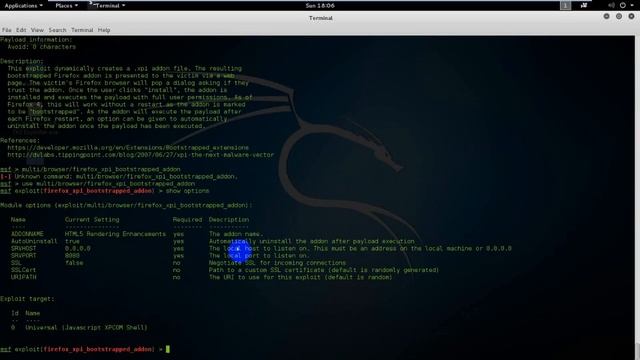Click the 'show options' command text

(187, 191)
